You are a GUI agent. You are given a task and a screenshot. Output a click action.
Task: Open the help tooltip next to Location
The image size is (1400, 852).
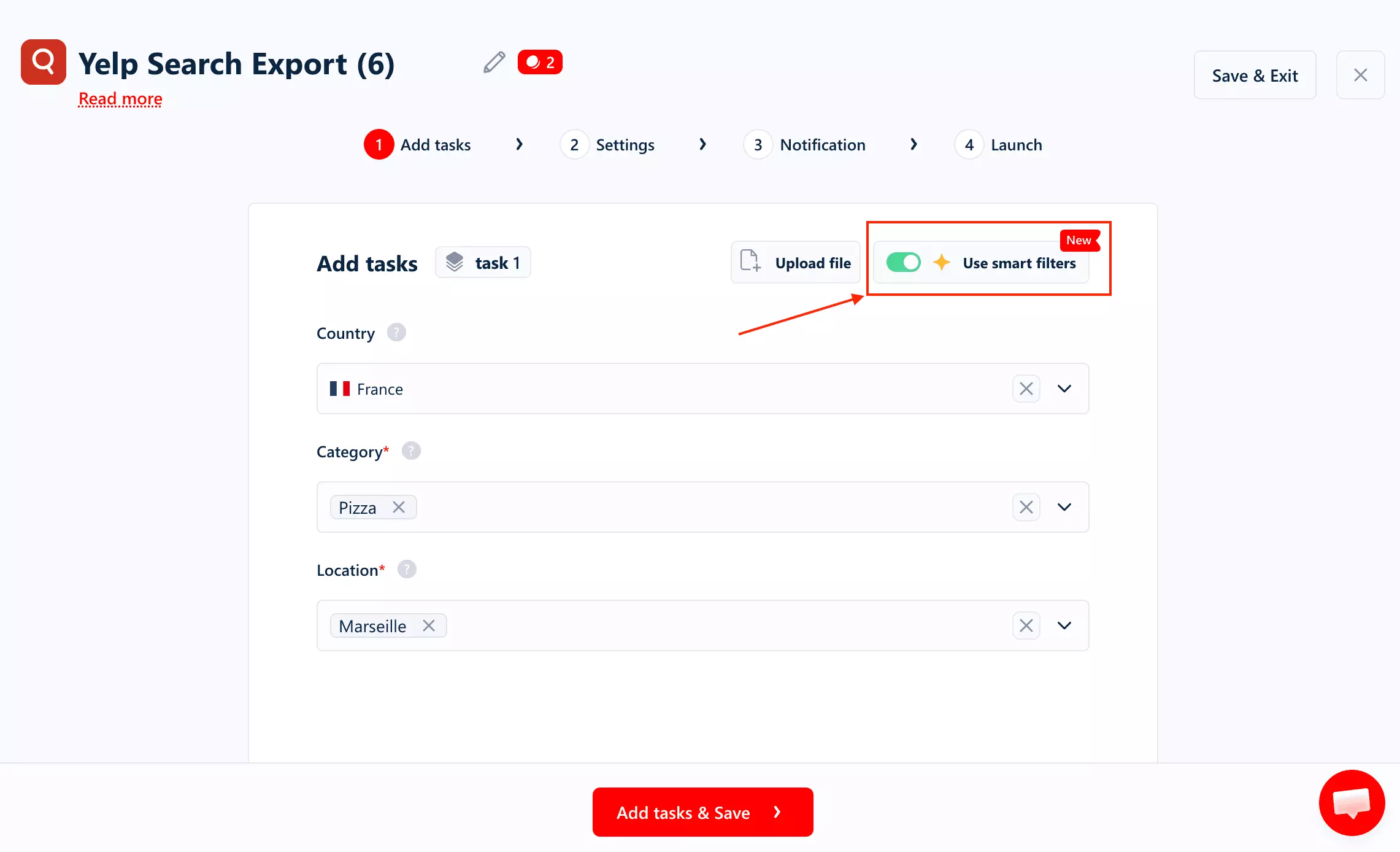tap(407, 570)
